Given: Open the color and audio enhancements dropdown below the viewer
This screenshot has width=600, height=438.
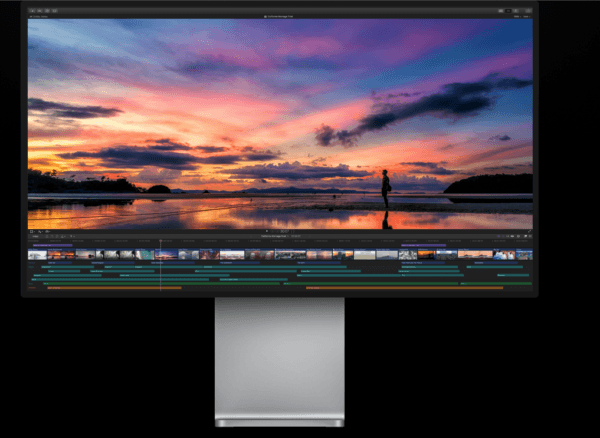Looking at the screenshot, I should point(40,231).
